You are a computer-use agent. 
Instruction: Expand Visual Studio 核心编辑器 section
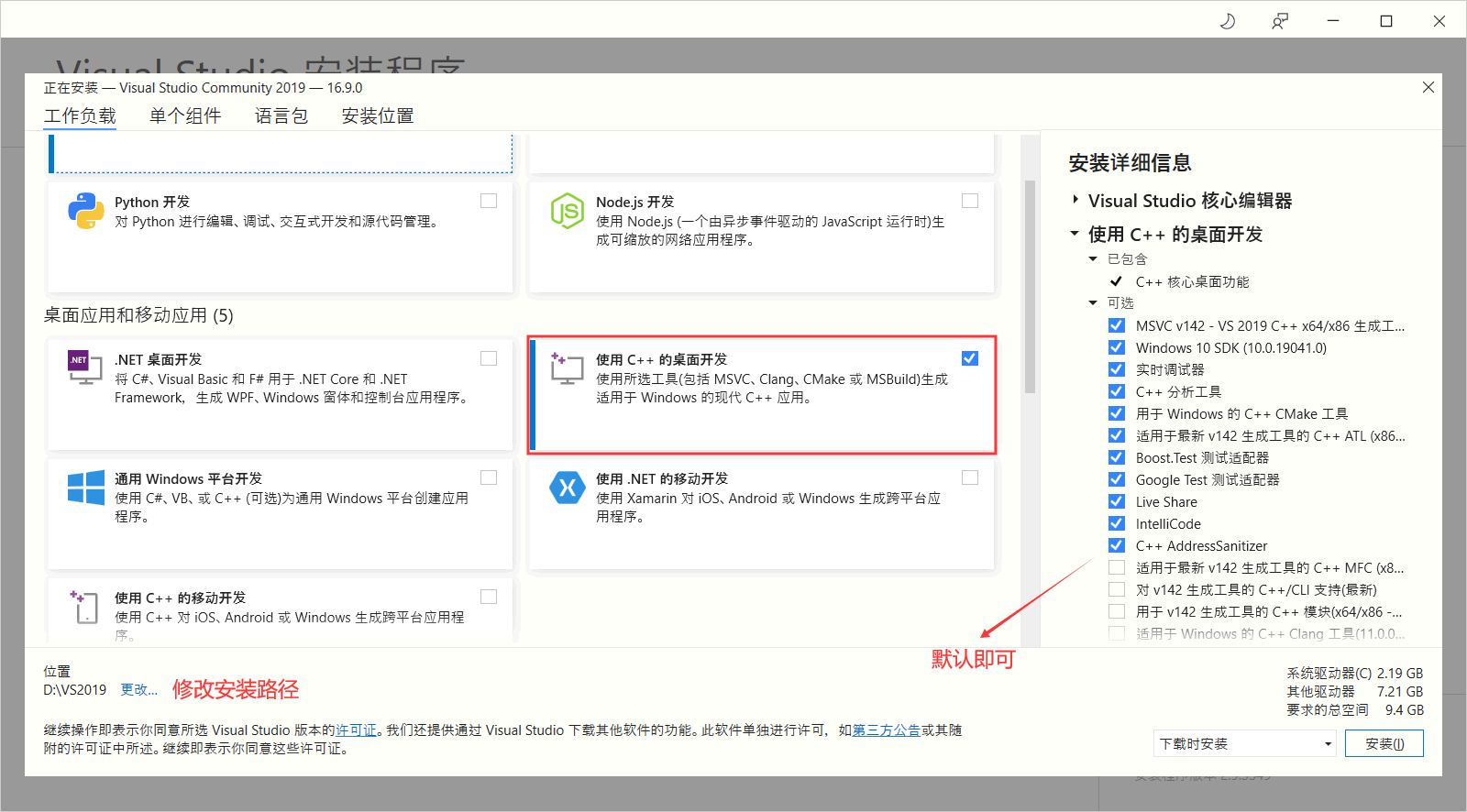pyautogui.click(x=1075, y=200)
